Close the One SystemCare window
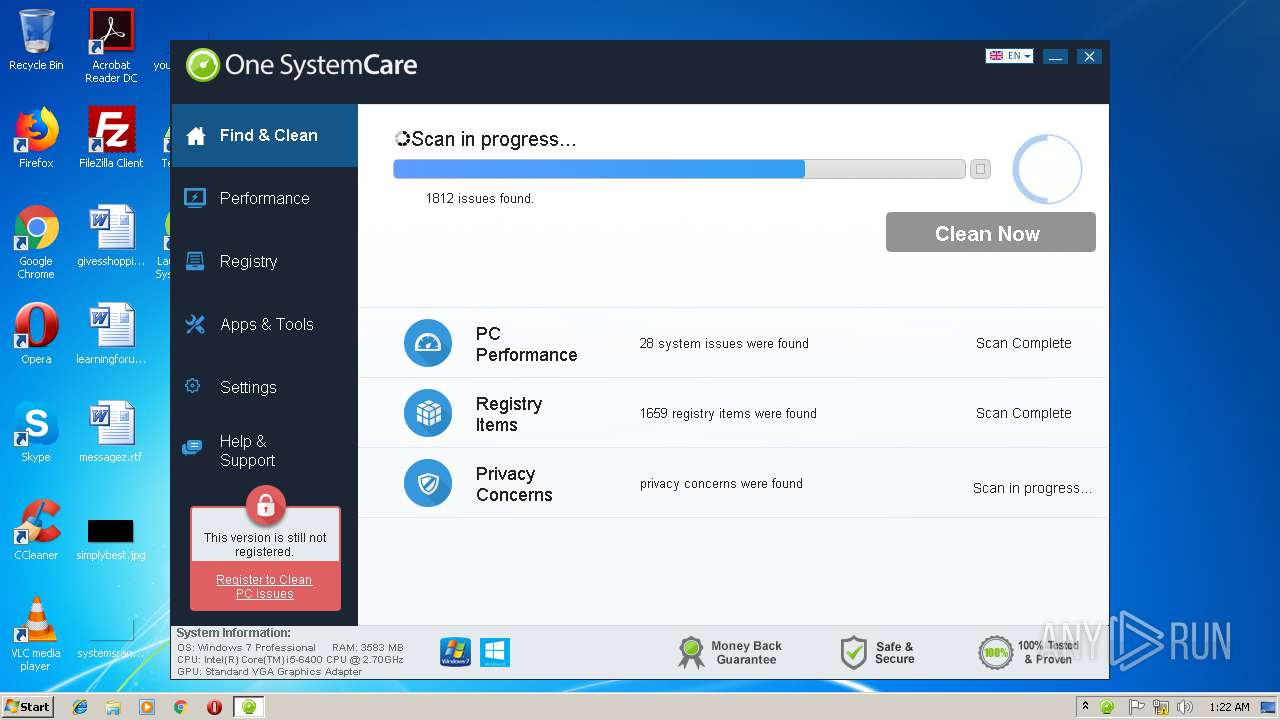Image resolution: width=1280 pixels, height=720 pixels. [x=1089, y=57]
